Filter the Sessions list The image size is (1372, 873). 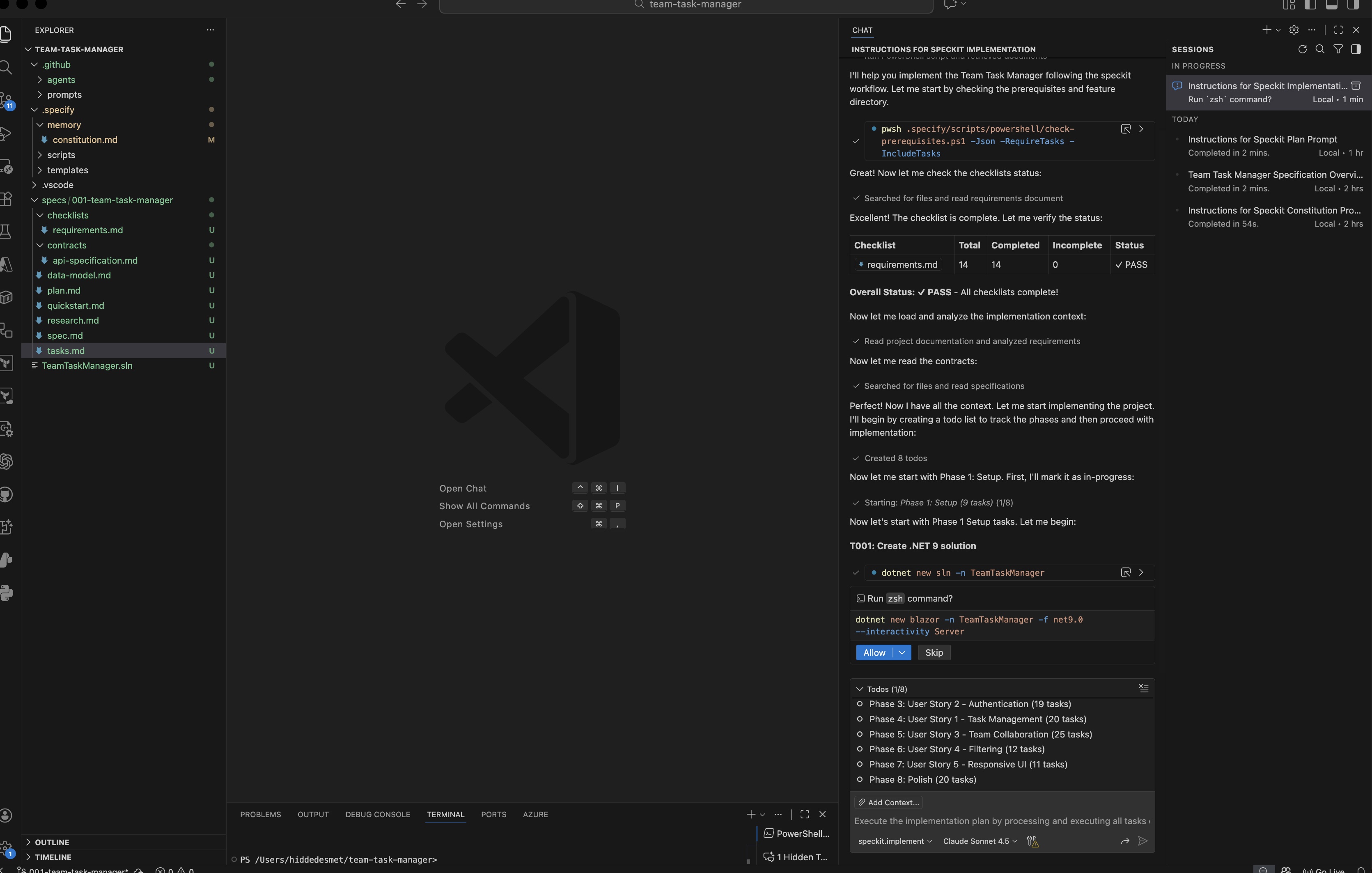[1338, 50]
